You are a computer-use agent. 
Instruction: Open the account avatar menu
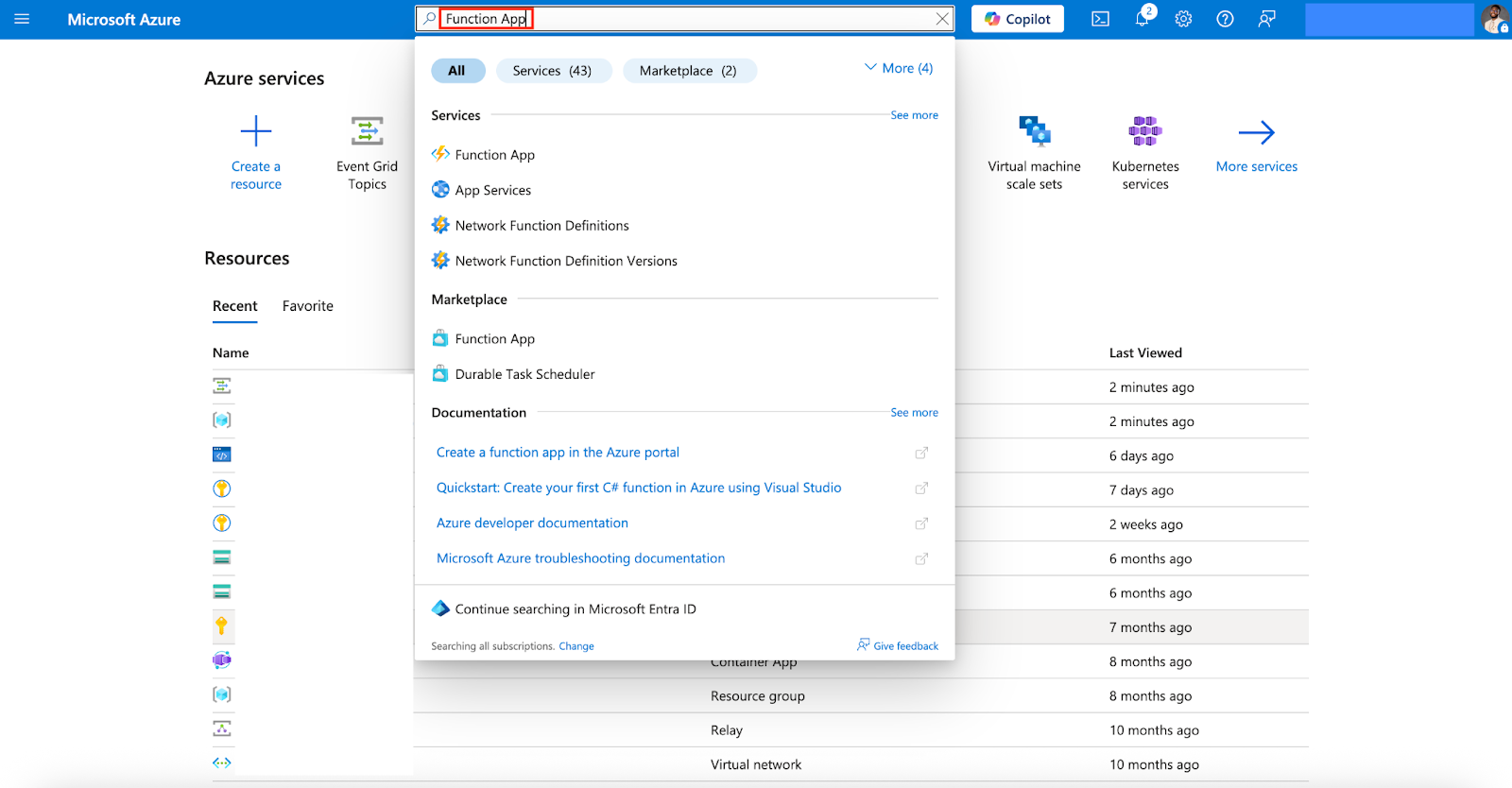[x=1495, y=19]
